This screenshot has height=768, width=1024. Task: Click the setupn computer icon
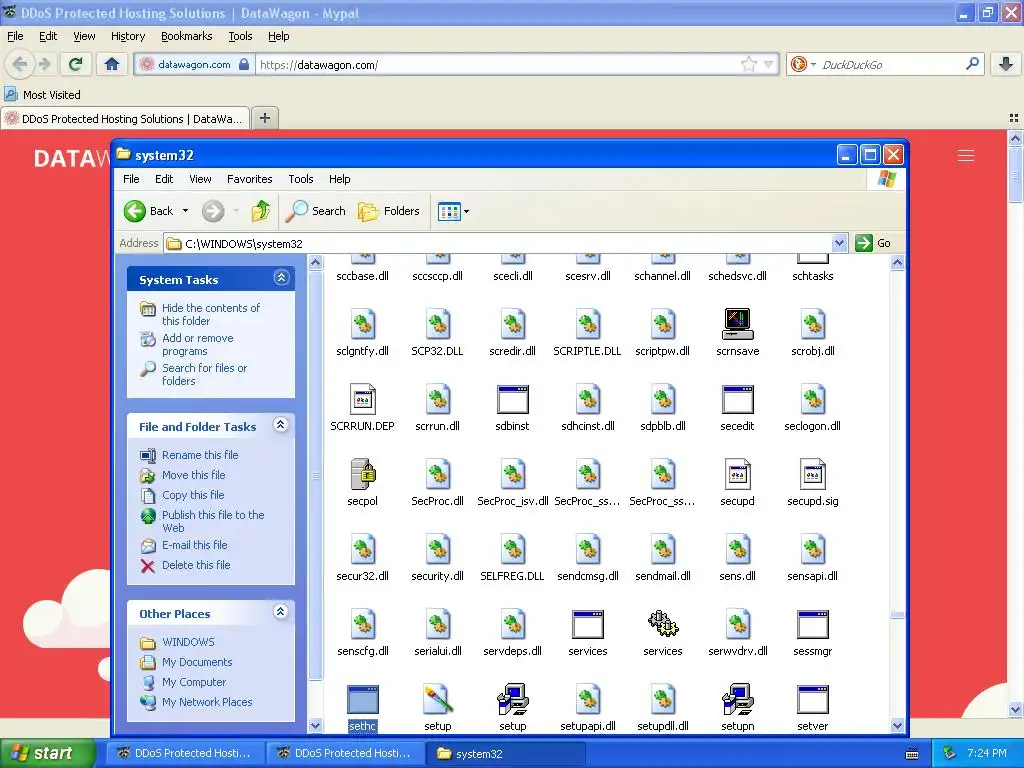(x=737, y=699)
